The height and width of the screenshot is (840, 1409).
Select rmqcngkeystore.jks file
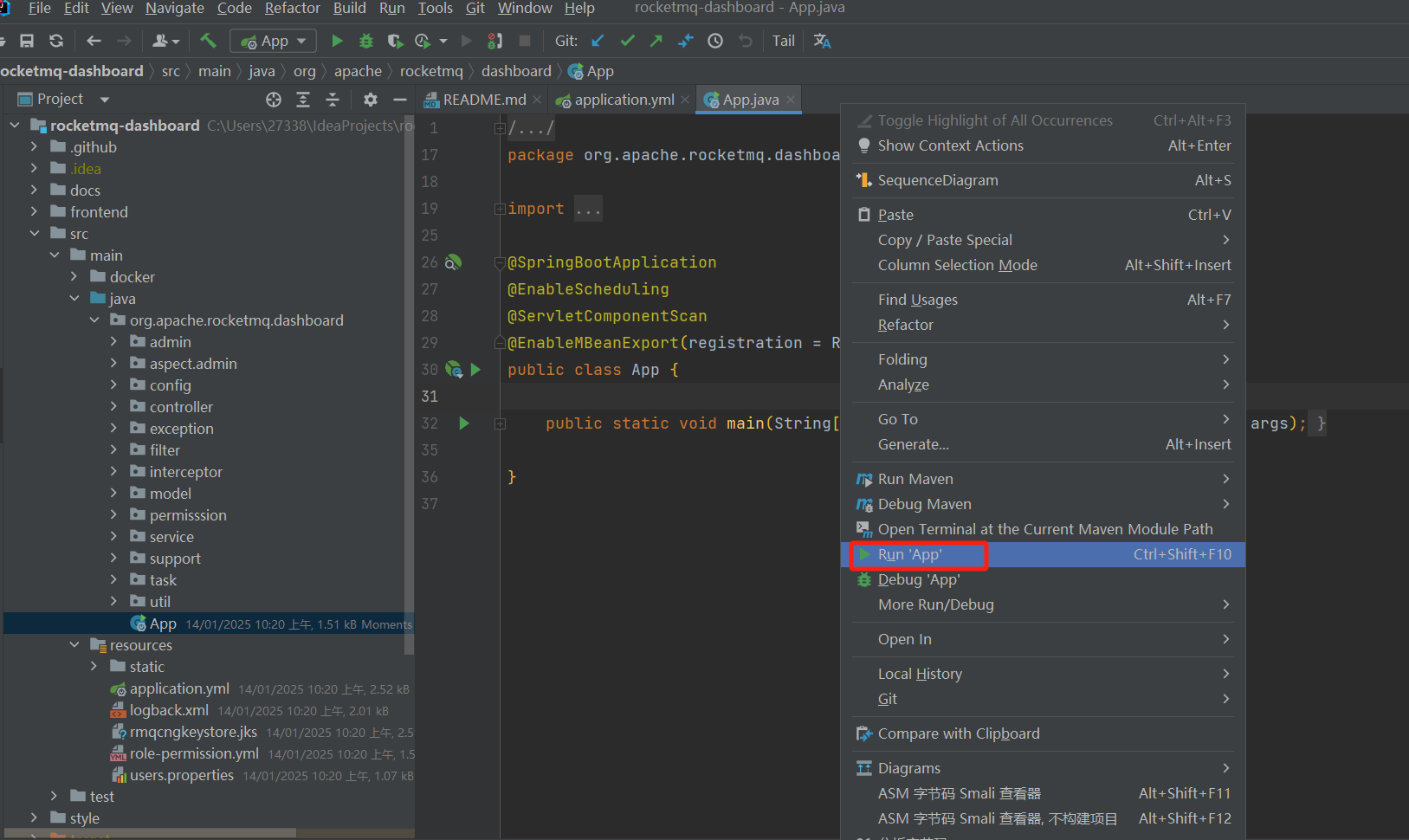pyautogui.click(x=193, y=732)
